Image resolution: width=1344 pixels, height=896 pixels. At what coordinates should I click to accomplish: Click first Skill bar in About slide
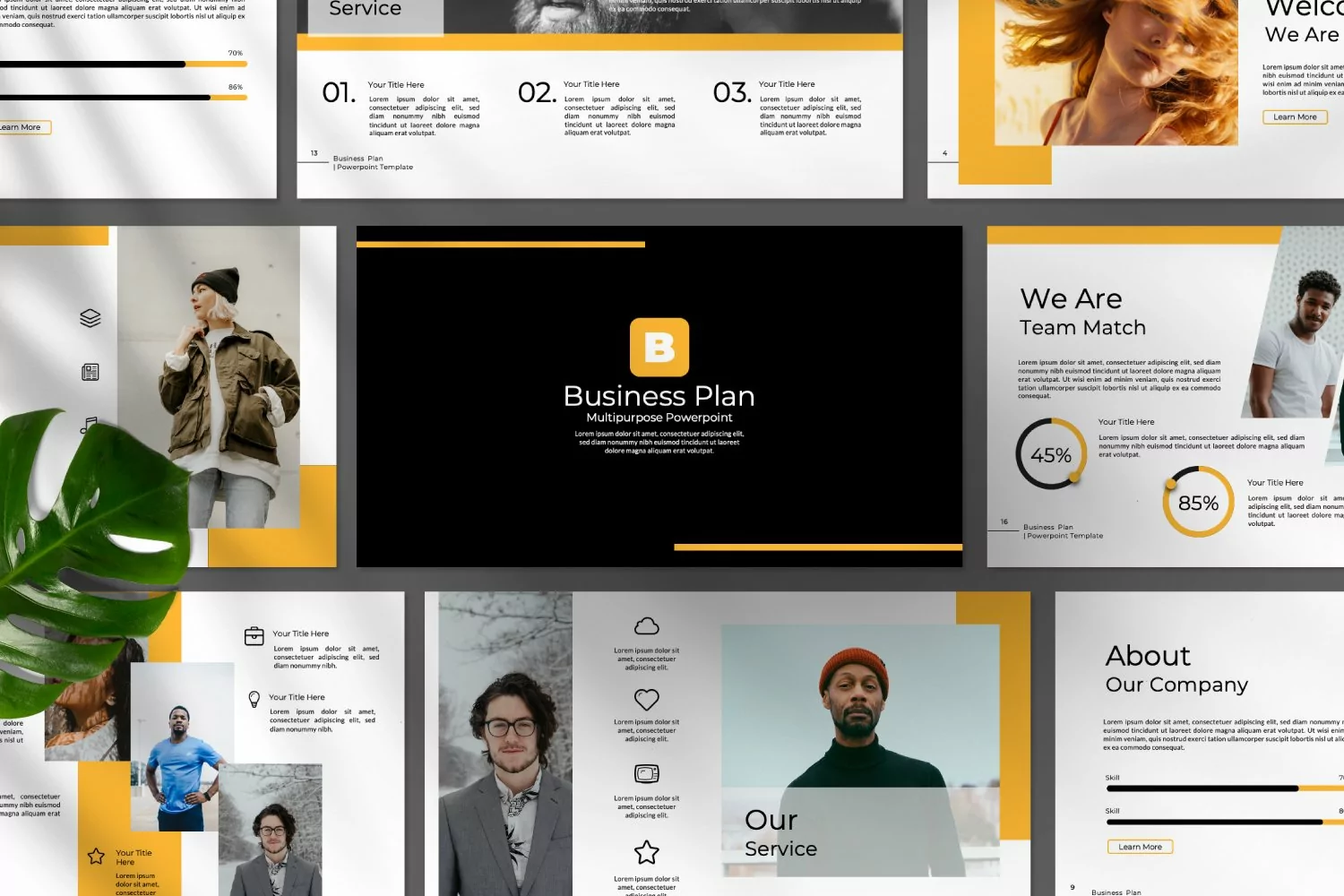(x=1225, y=788)
